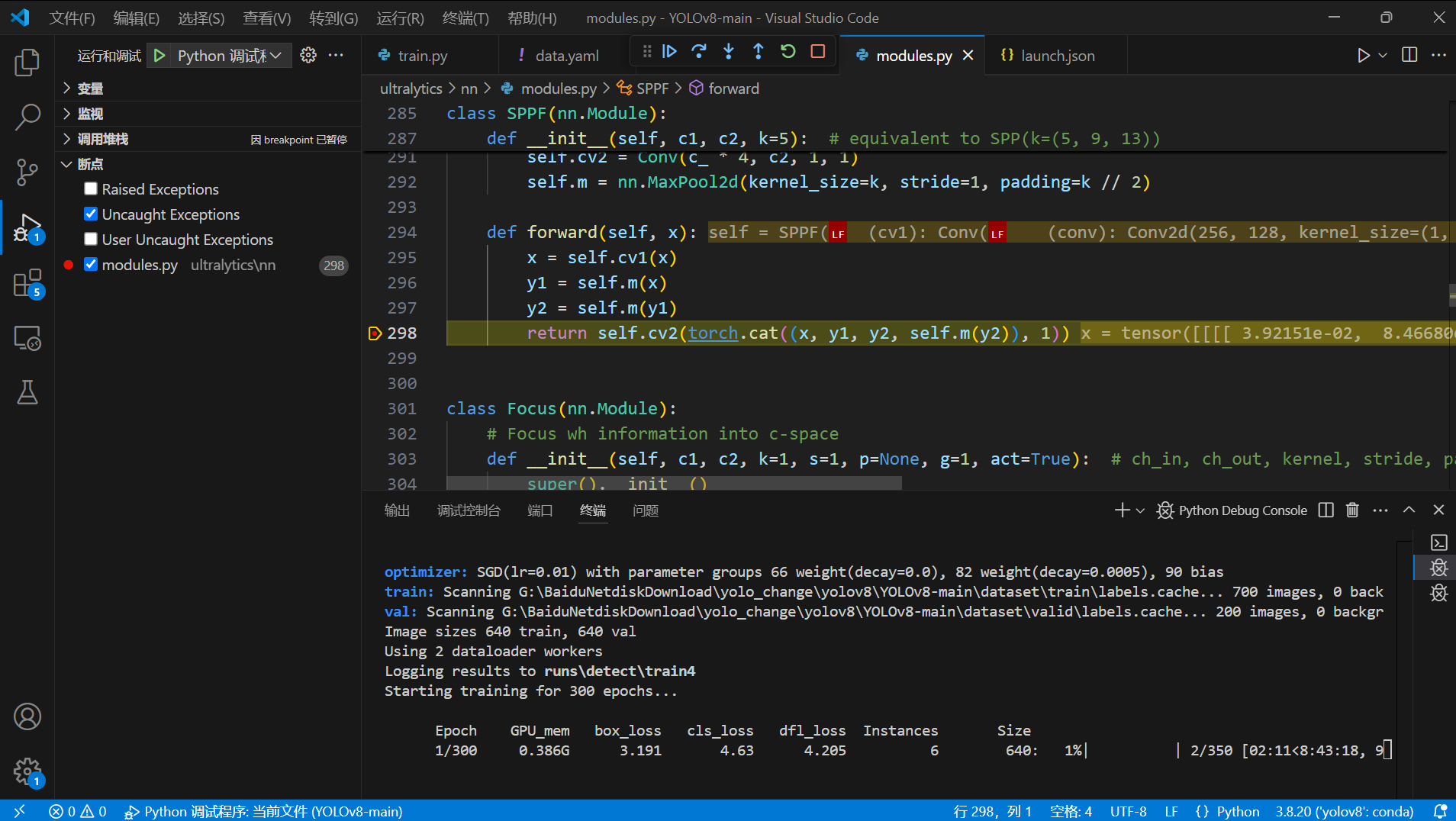Open the new terminal launch profile dropdown
1456x821 pixels.
click(x=1140, y=510)
